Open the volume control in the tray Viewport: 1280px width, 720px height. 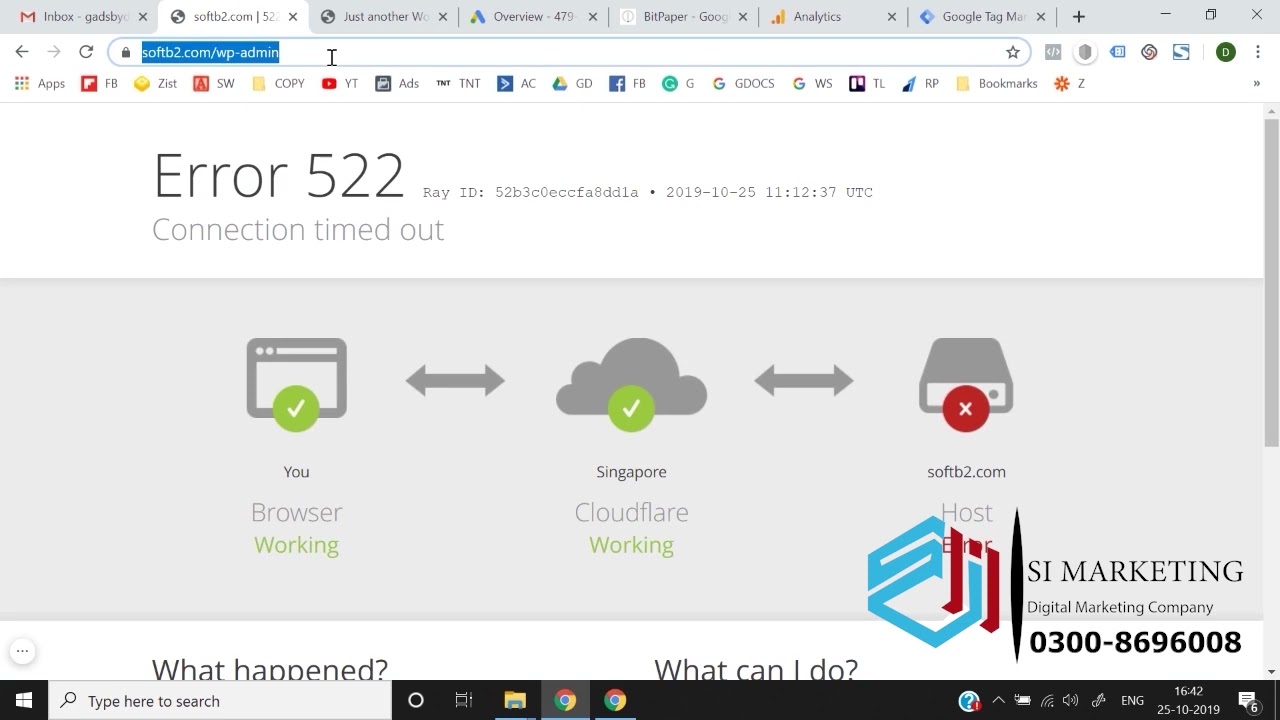(1071, 701)
